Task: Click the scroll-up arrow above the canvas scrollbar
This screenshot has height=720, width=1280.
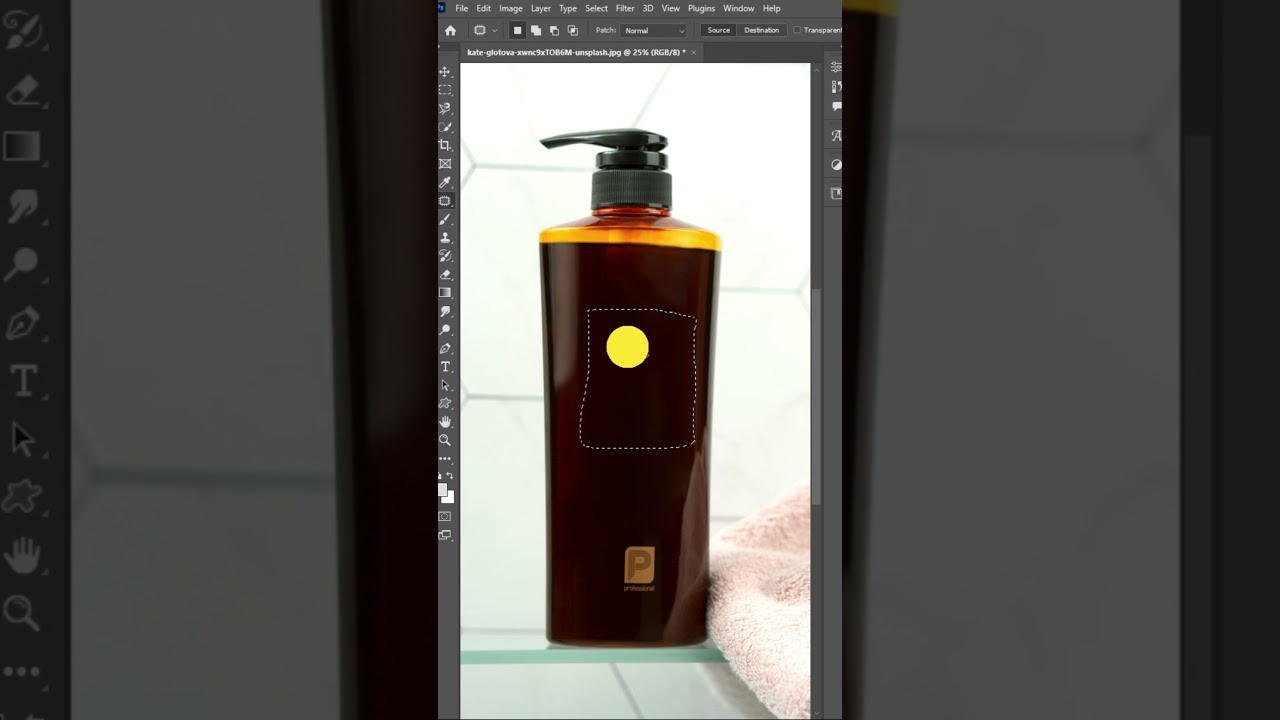Action: click(x=816, y=68)
